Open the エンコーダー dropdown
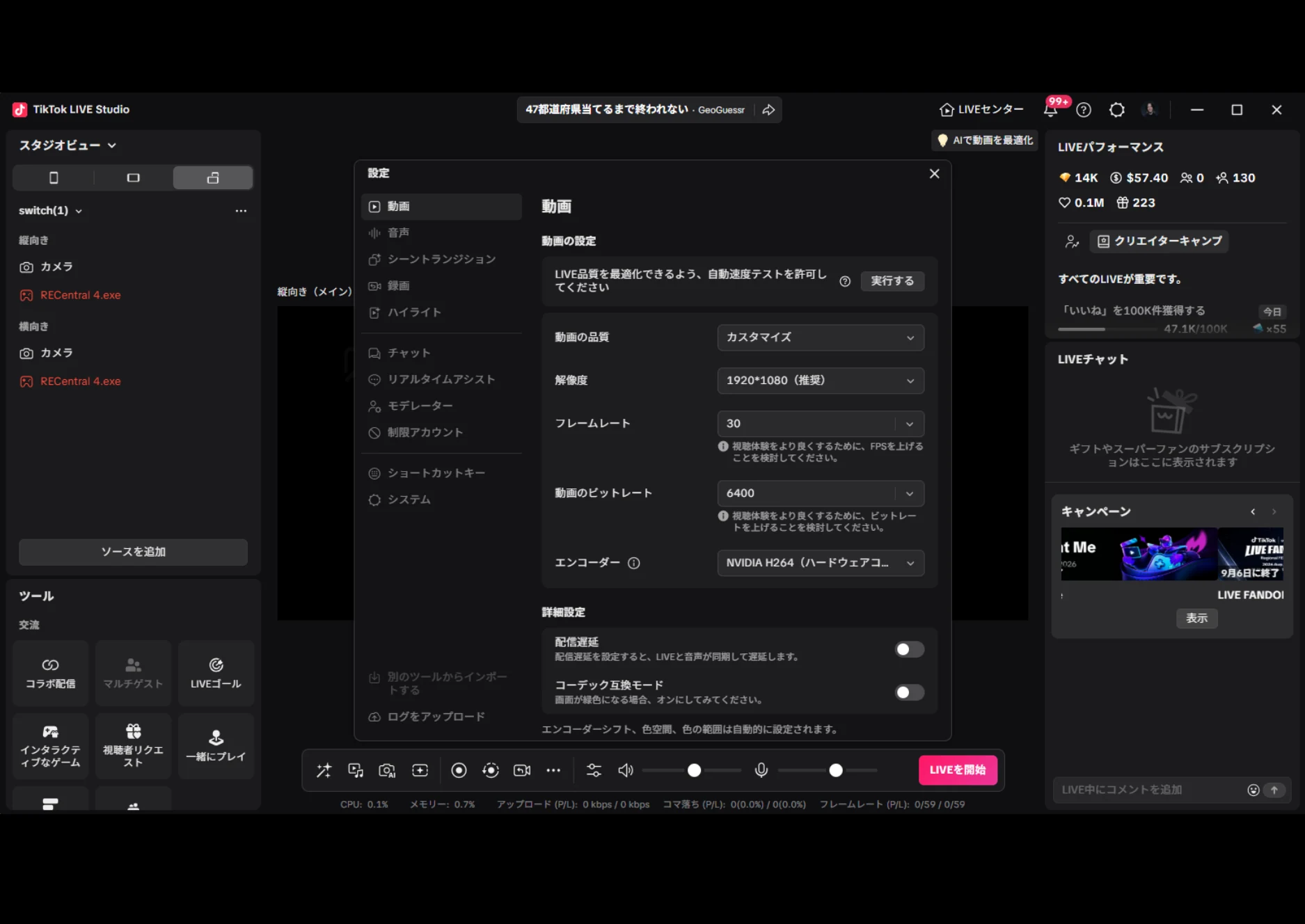Image resolution: width=1305 pixels, height=924 pixels. tap(821, 563)
